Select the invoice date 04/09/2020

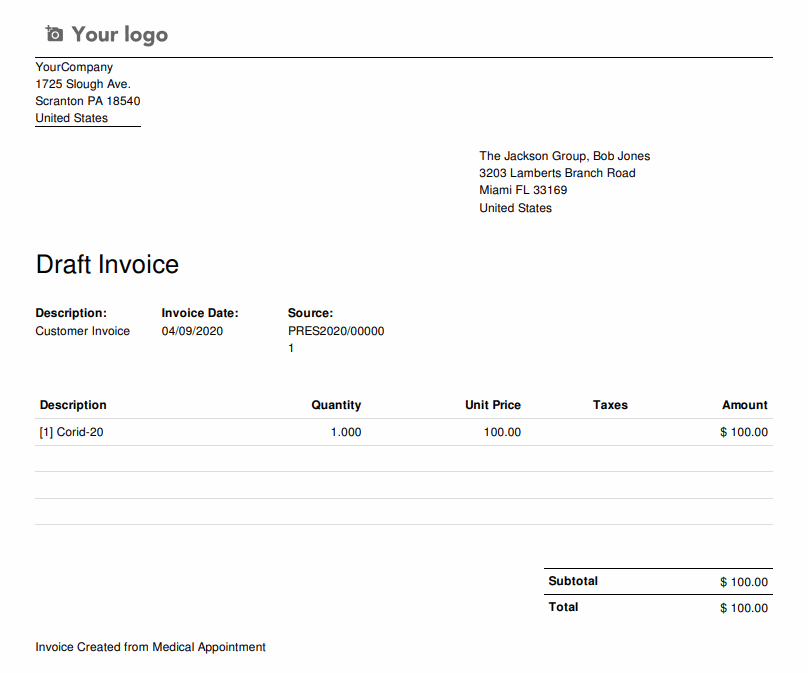(x=192, y=331)
